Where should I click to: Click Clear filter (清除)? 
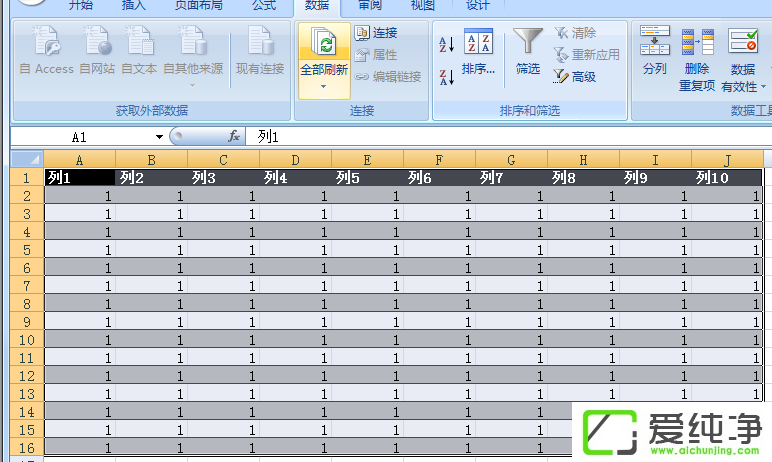point(575,33)
